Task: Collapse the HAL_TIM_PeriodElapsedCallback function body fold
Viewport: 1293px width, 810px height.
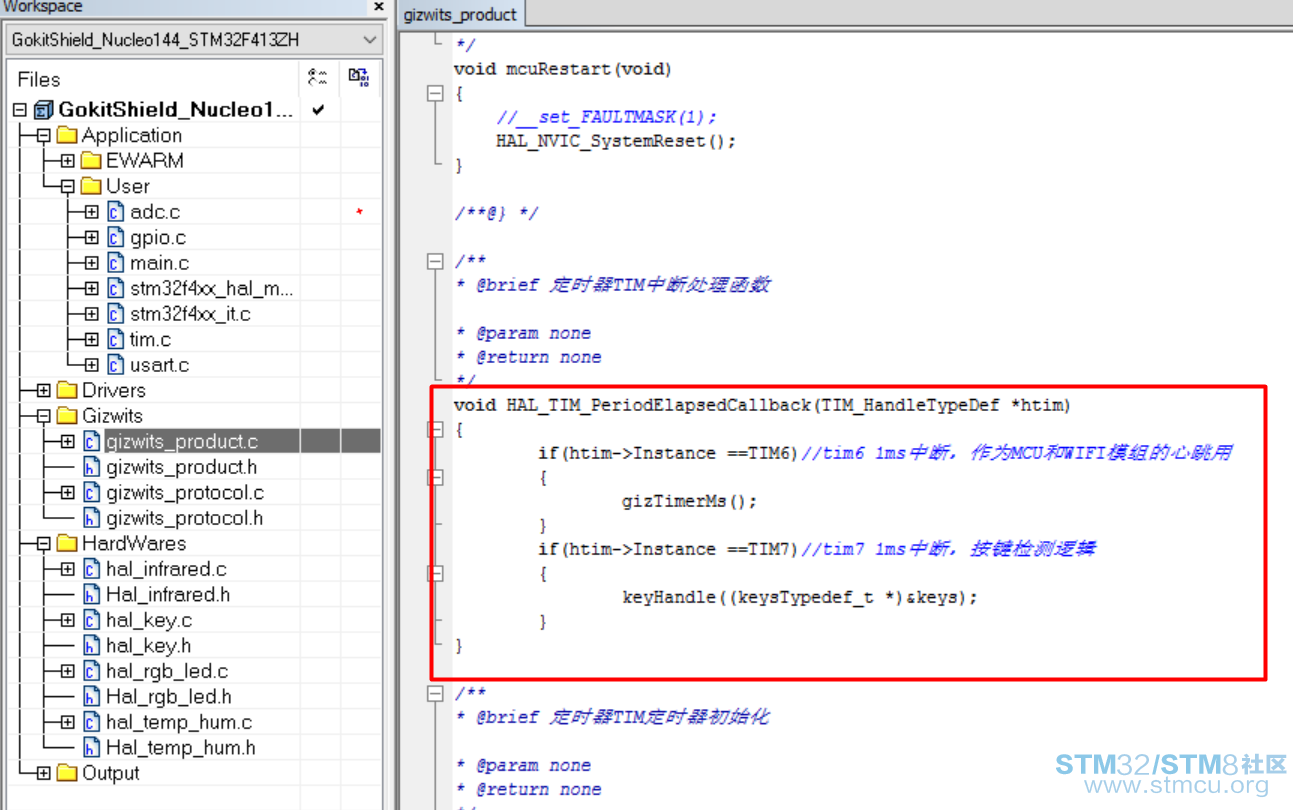Action: point(434,429)
